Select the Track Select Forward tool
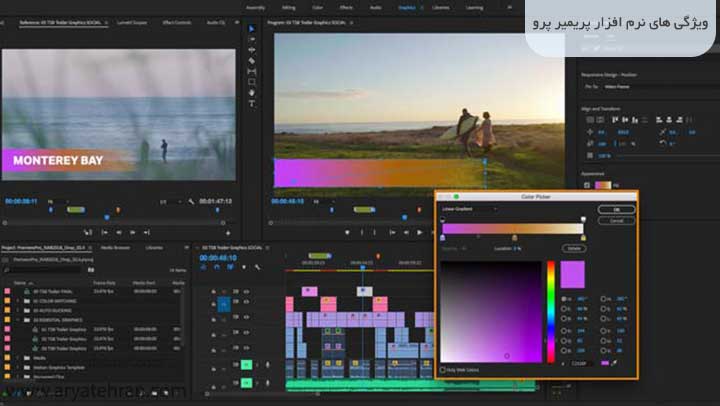This screenshot has width=720, height=406. click(251, 39)
